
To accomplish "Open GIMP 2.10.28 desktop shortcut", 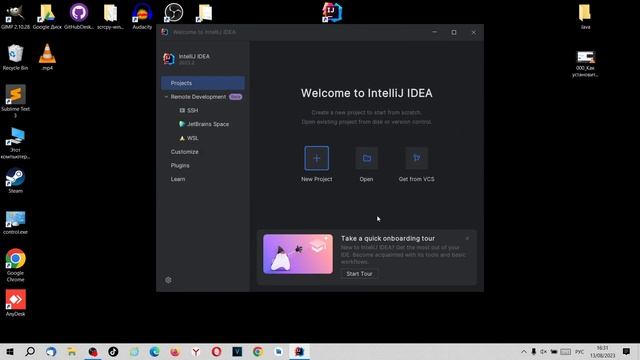I will 15,16.
